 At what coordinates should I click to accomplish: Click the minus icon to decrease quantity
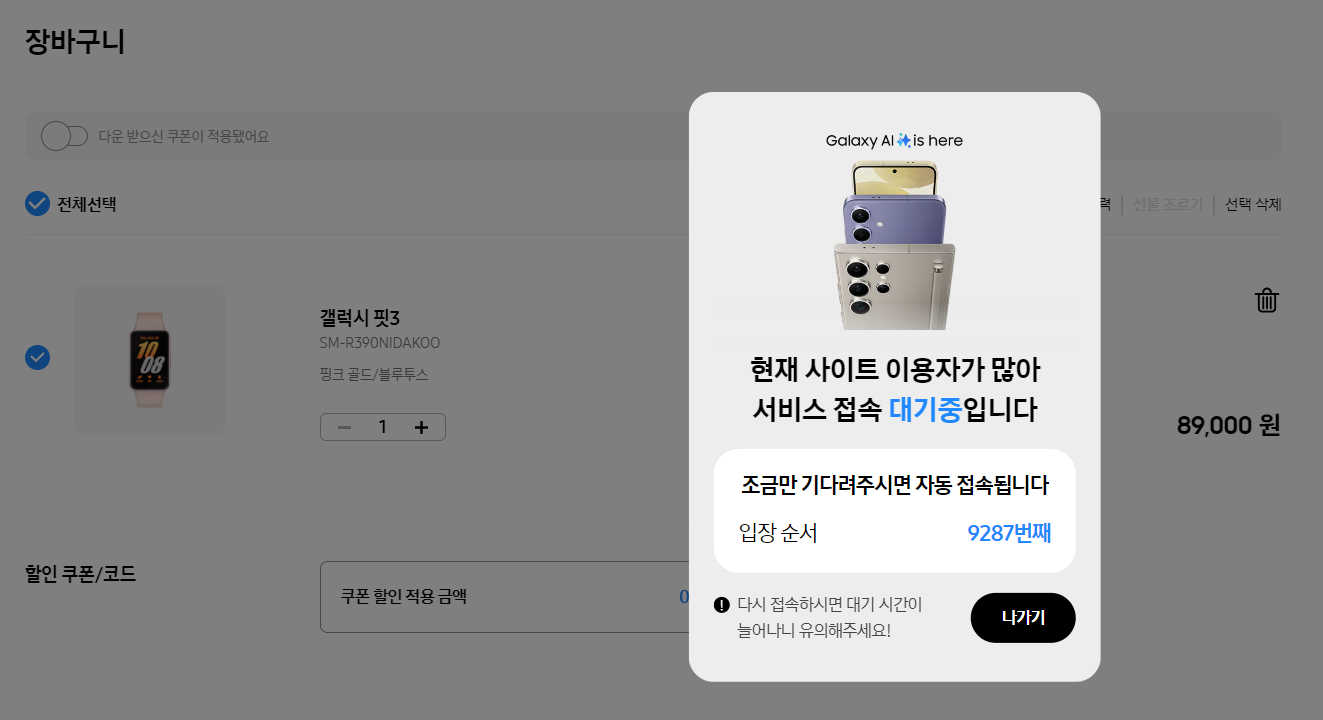[344, 426]
